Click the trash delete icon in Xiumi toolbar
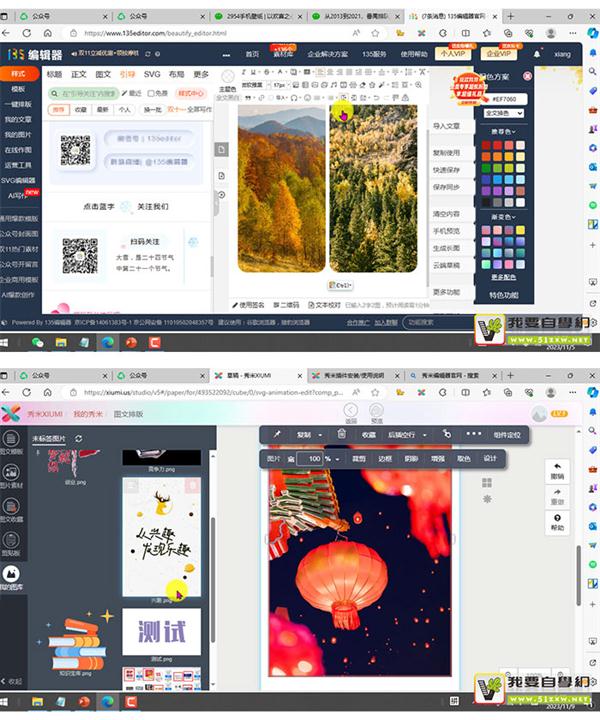The width and height of the screenshot is (600, 720). pos(342,434)
